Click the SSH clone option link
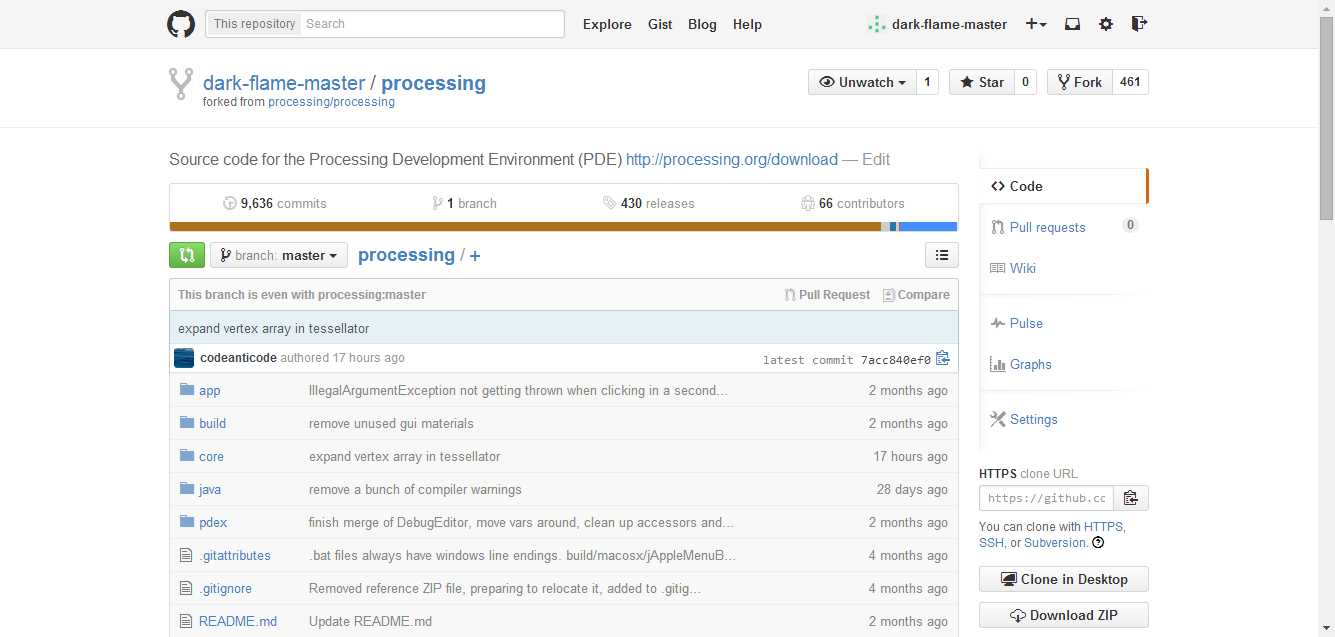 (991, 543)
